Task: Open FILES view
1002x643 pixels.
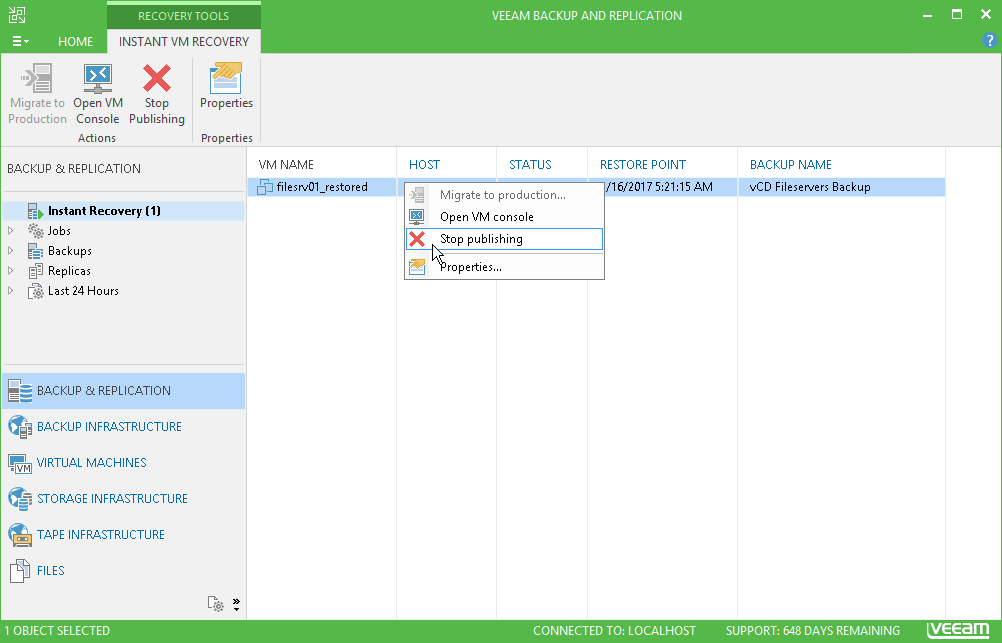Action: pyautogui.click(x=124, y=570)
